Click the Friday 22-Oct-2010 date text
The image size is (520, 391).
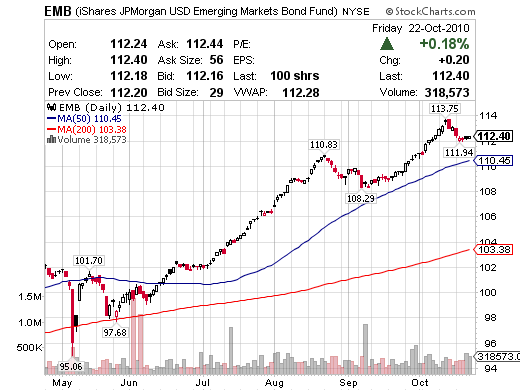[421, 28]
